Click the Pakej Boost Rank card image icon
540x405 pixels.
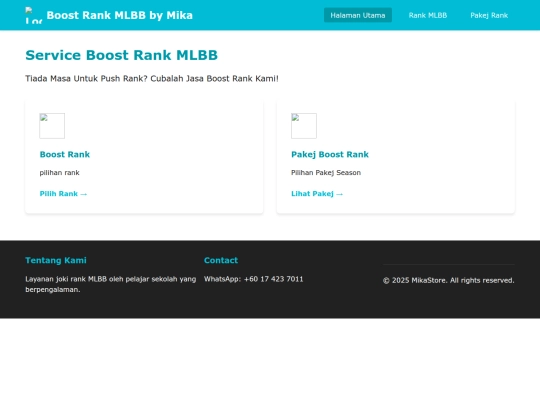coord(304,126)
